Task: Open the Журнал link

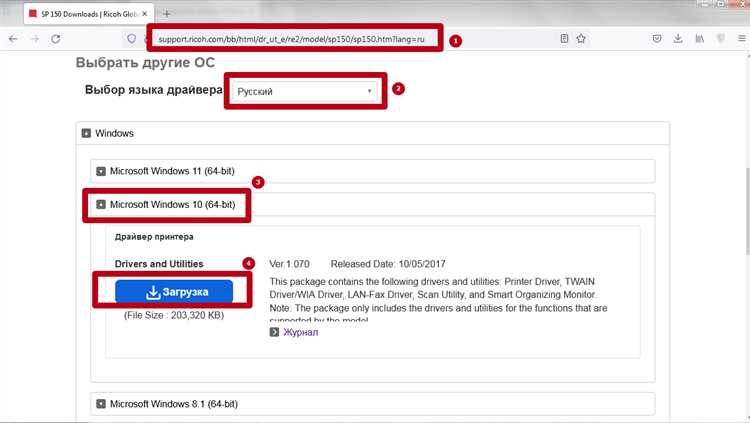Action: tap(299, 332)
